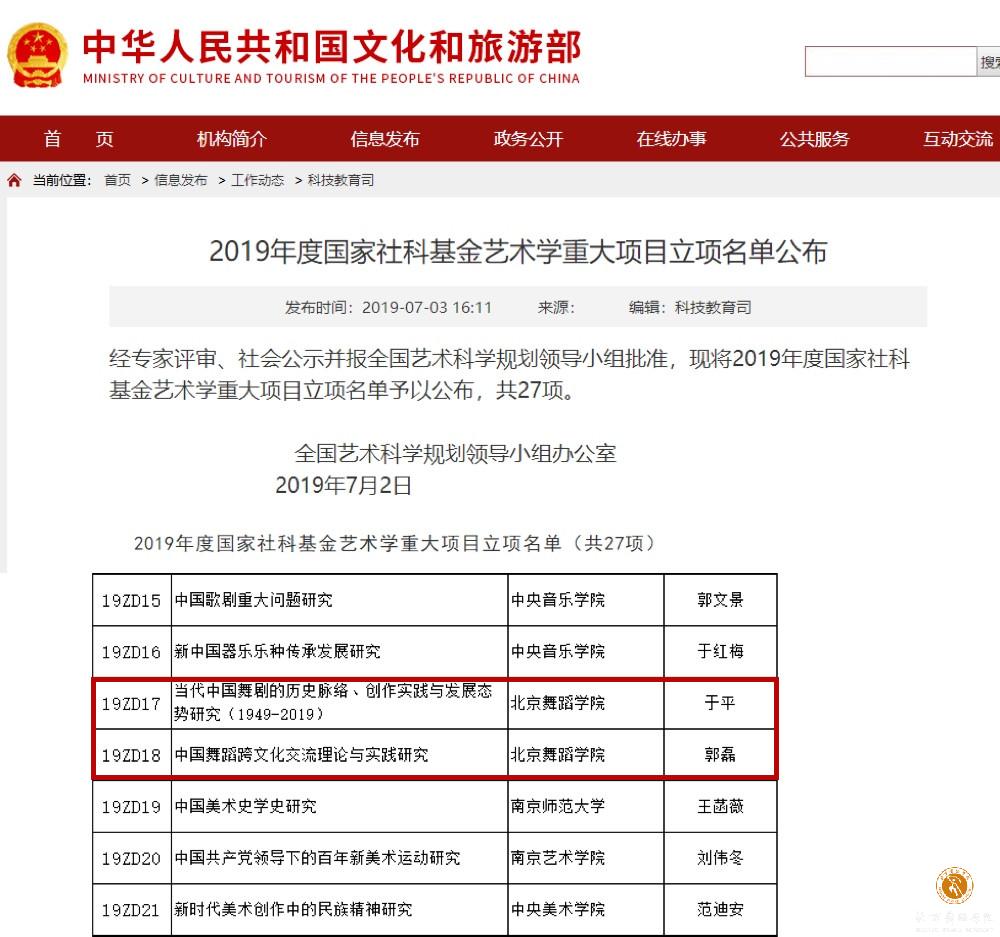Click project title 中国舞蹈跨文化交流理论与实践研究
Viewport: 1000px width, 937px height.
(x=301, y=755)
